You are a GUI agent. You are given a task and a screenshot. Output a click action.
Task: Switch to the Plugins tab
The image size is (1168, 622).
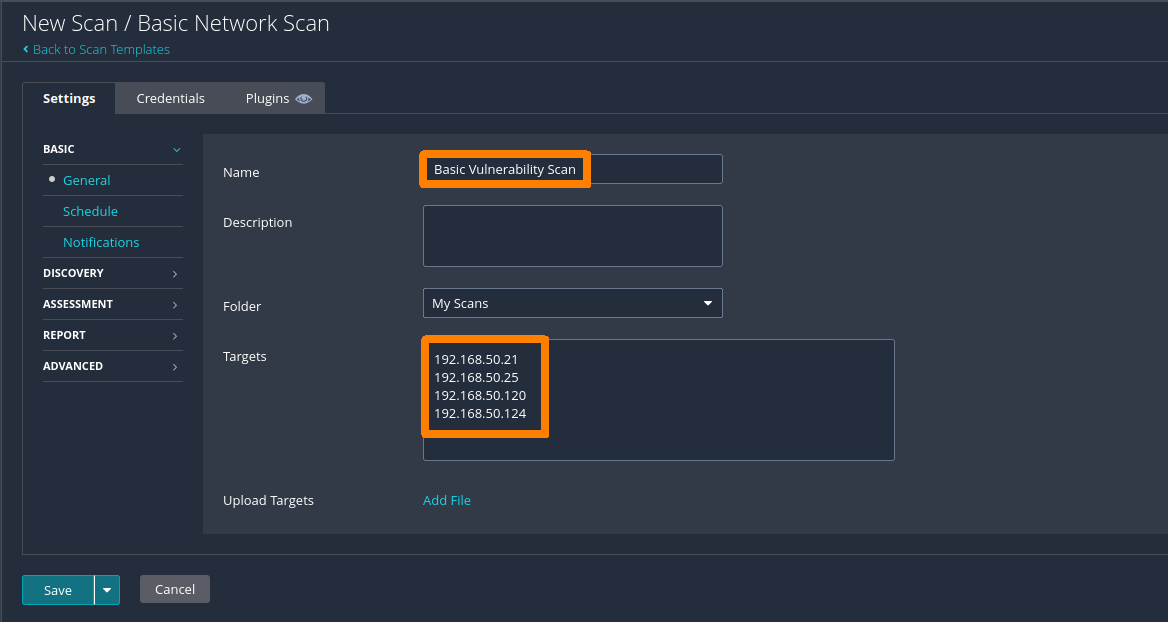click(x=267, y=98)
